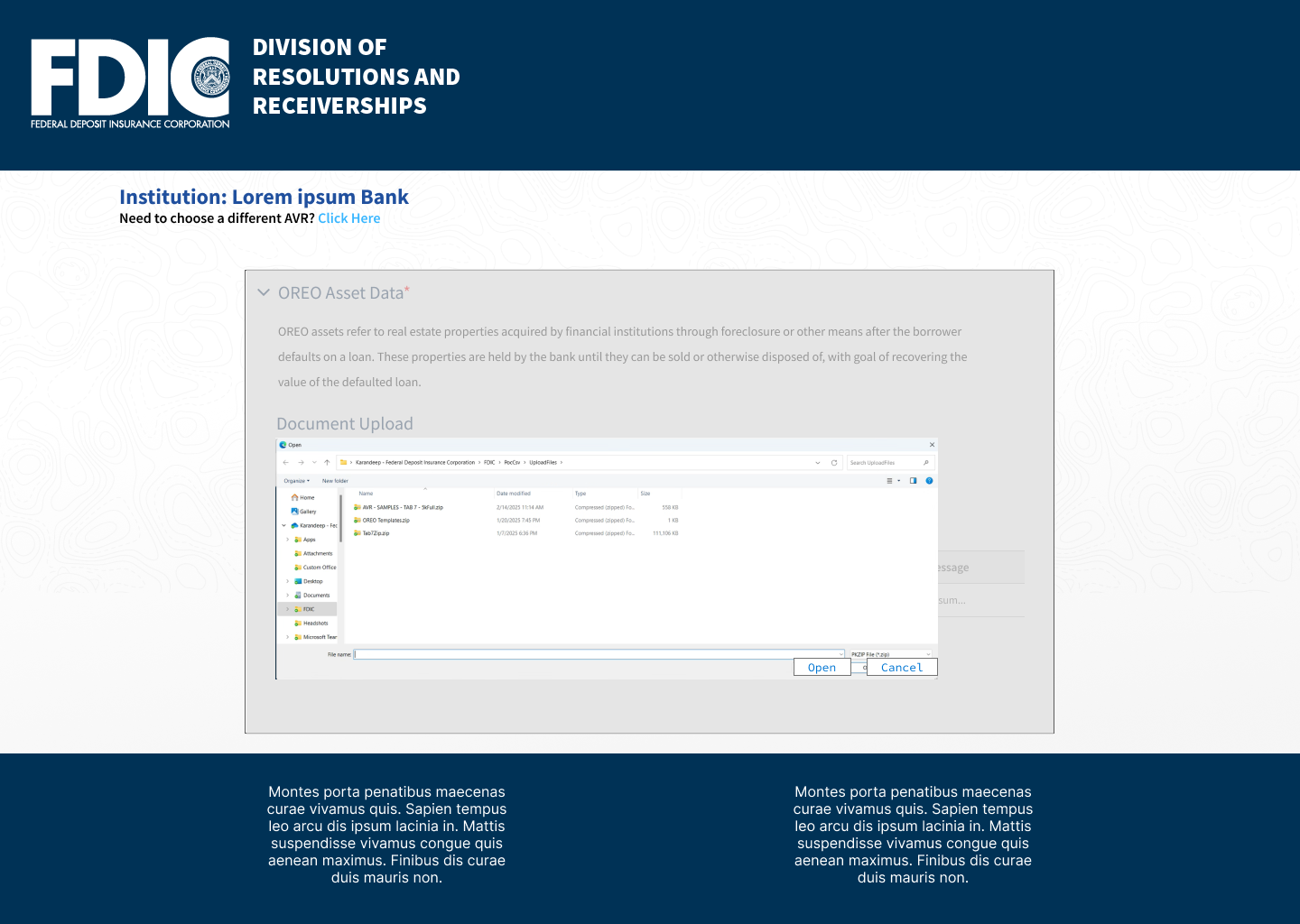Click the Cancel button in the file dialog
The width and height of the screenshot is (1300, 924).
click(902, 667)
